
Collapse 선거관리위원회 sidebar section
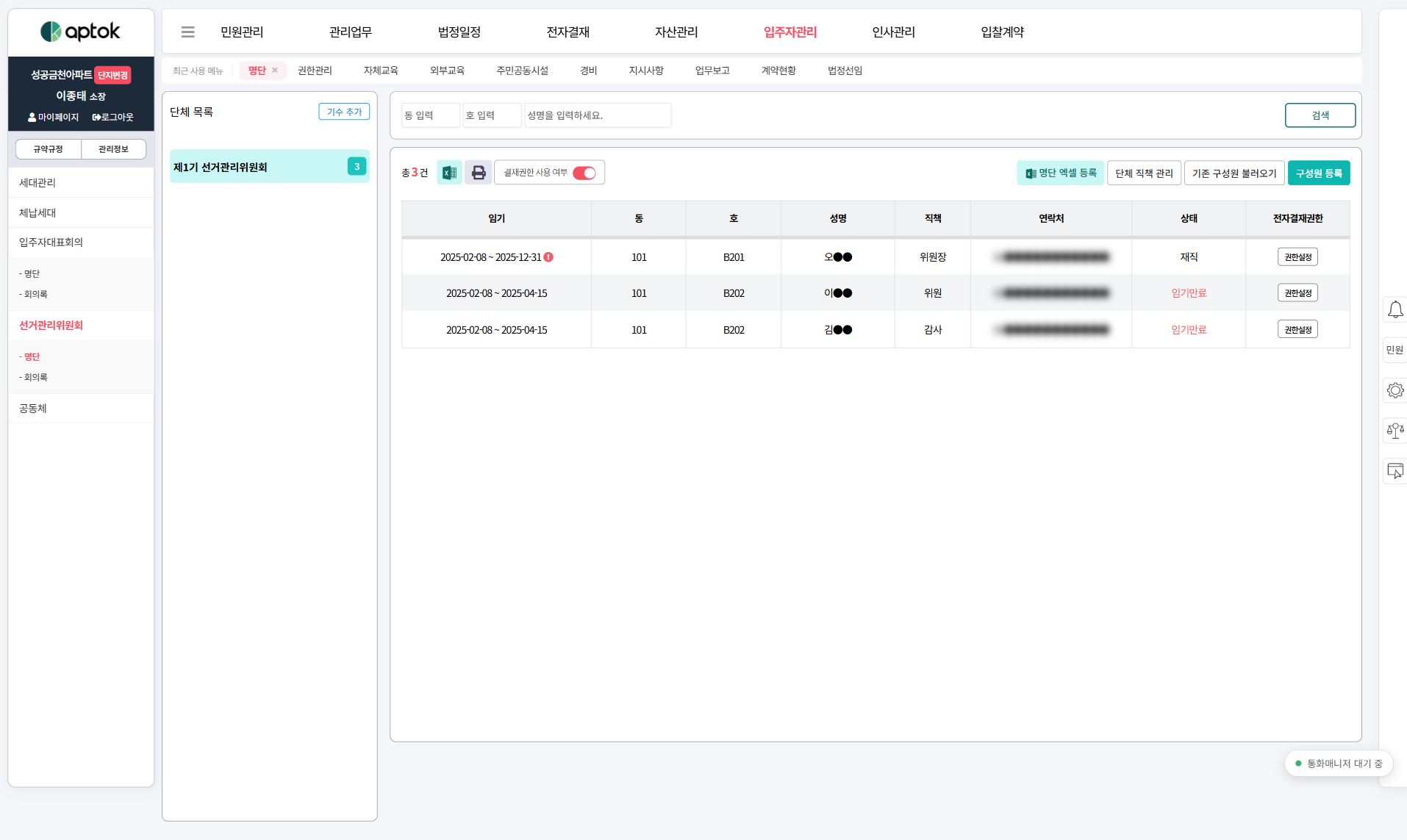tap(81, 325)
